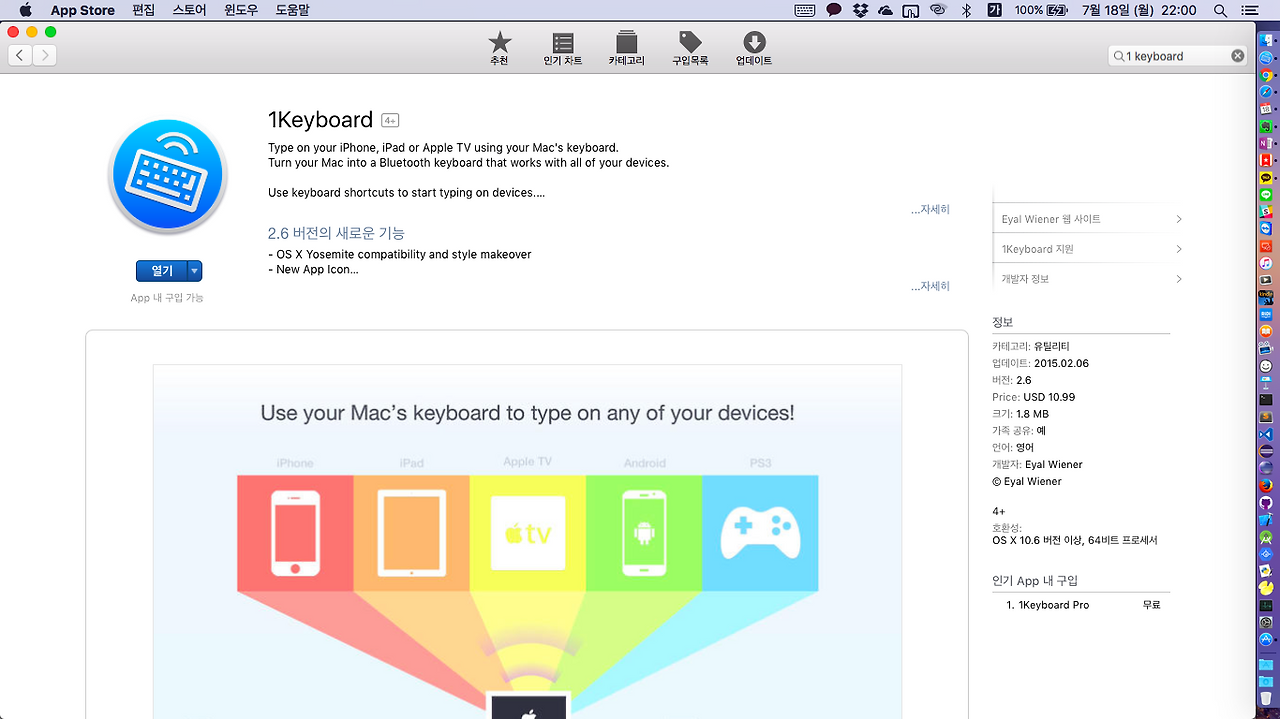The image size is (1280, 719).
Task: Open the Eyal Wiener 웹 사이트 link
Action: pos(1051,219)
